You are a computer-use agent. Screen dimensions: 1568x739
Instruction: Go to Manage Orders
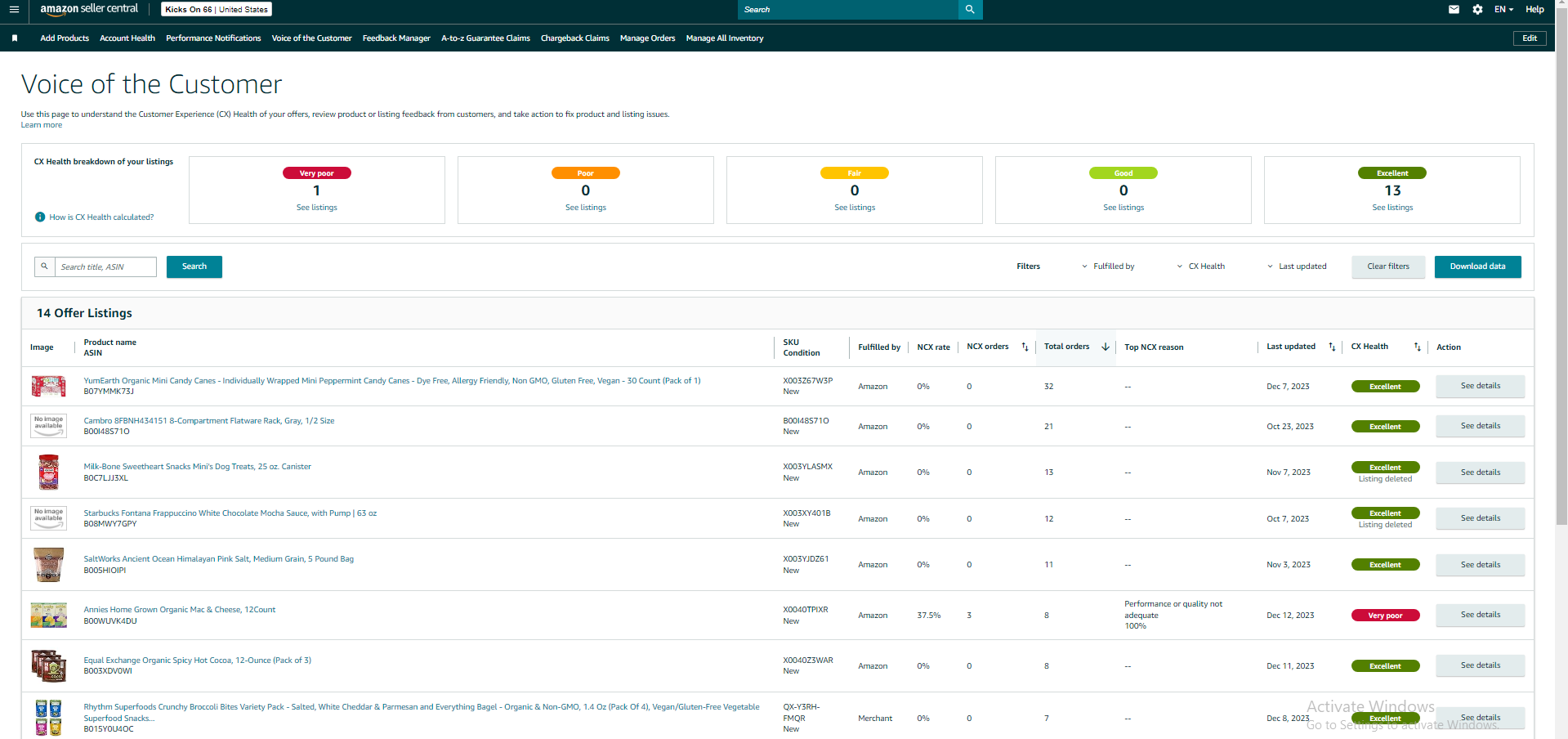coord(647,38)
